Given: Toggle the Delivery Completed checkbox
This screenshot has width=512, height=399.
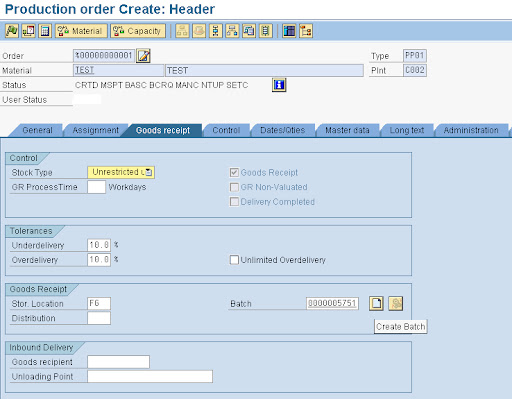Looking at the screenshot, I should (x=234, y=202).
